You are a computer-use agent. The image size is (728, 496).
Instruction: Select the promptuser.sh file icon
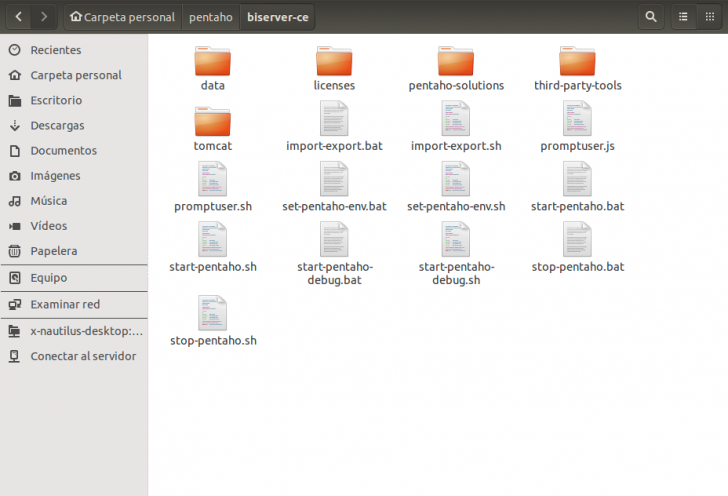[213, 179]
